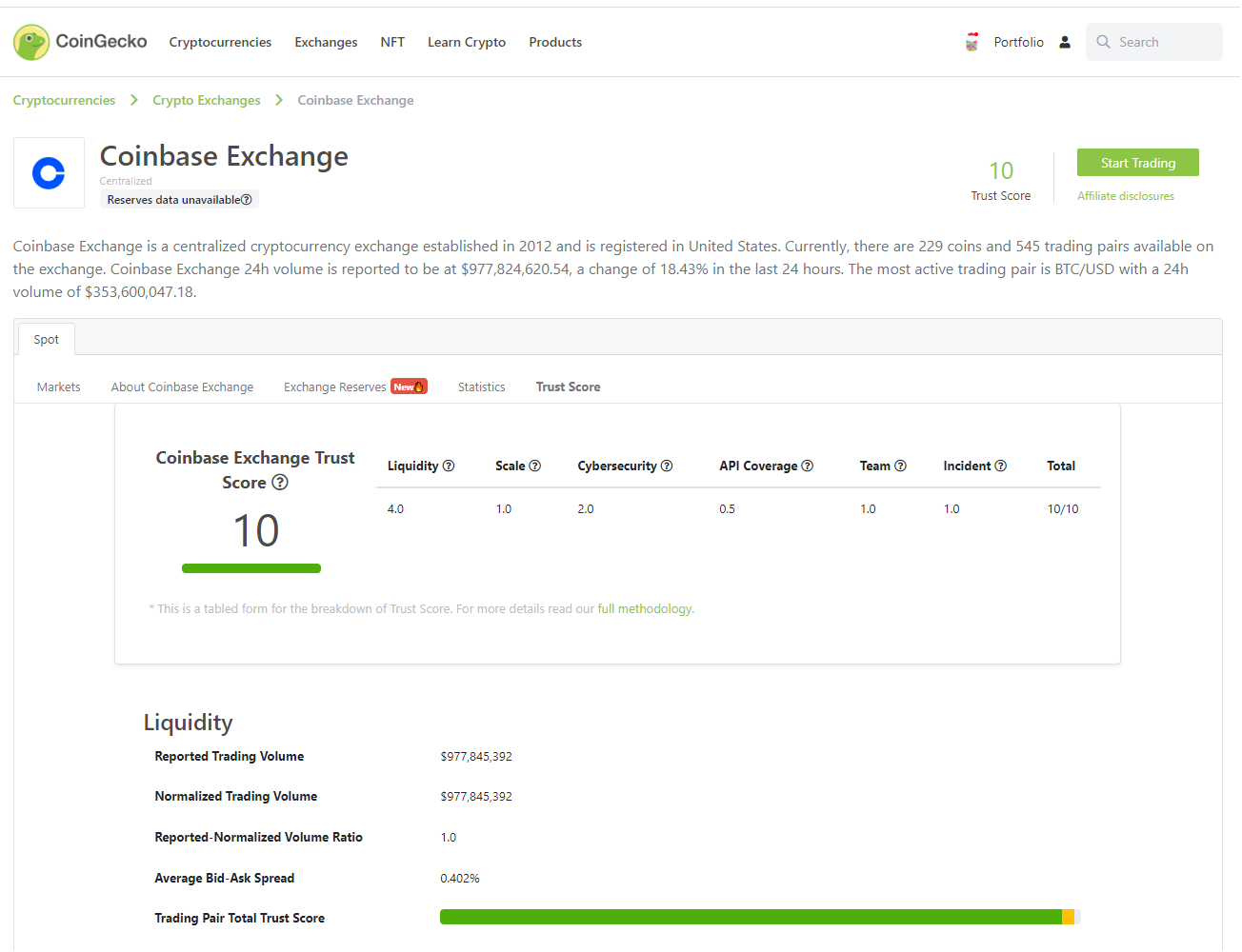Click the header Trust Score number 10
This screenshot has height=952, width=1242.
pos(1001,170)
